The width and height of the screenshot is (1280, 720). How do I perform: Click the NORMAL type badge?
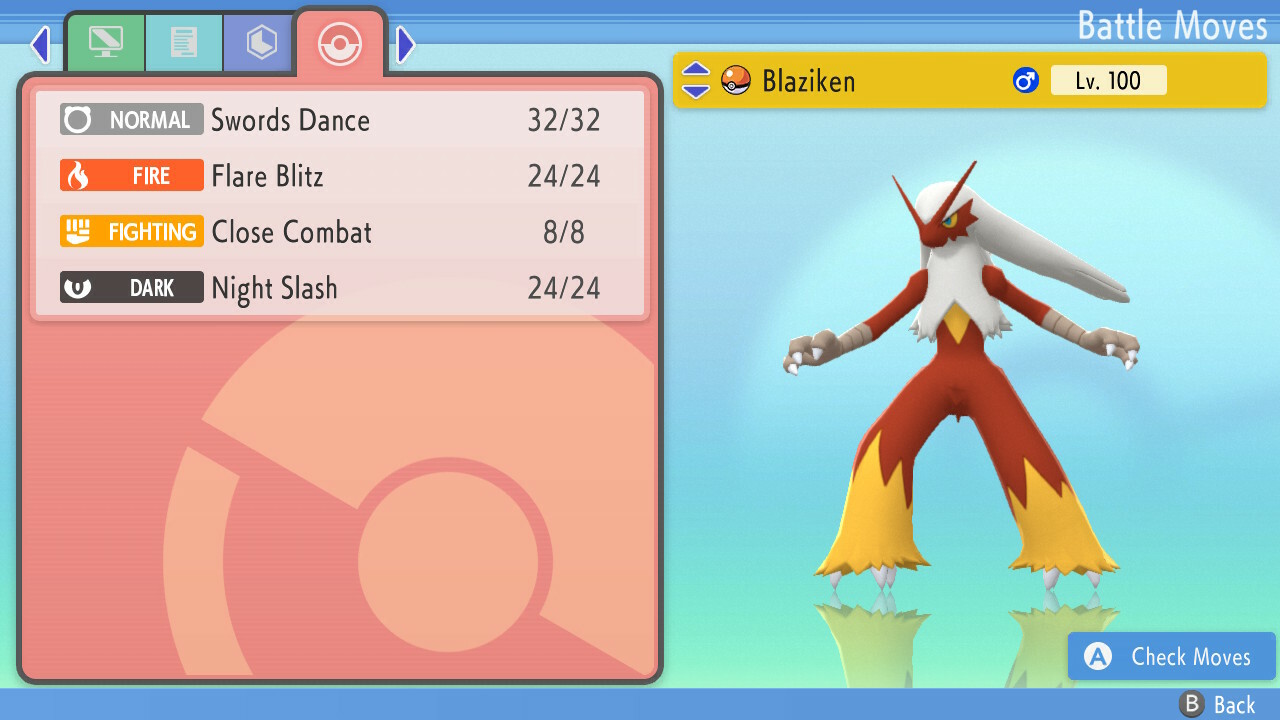[x=132, y=120]
